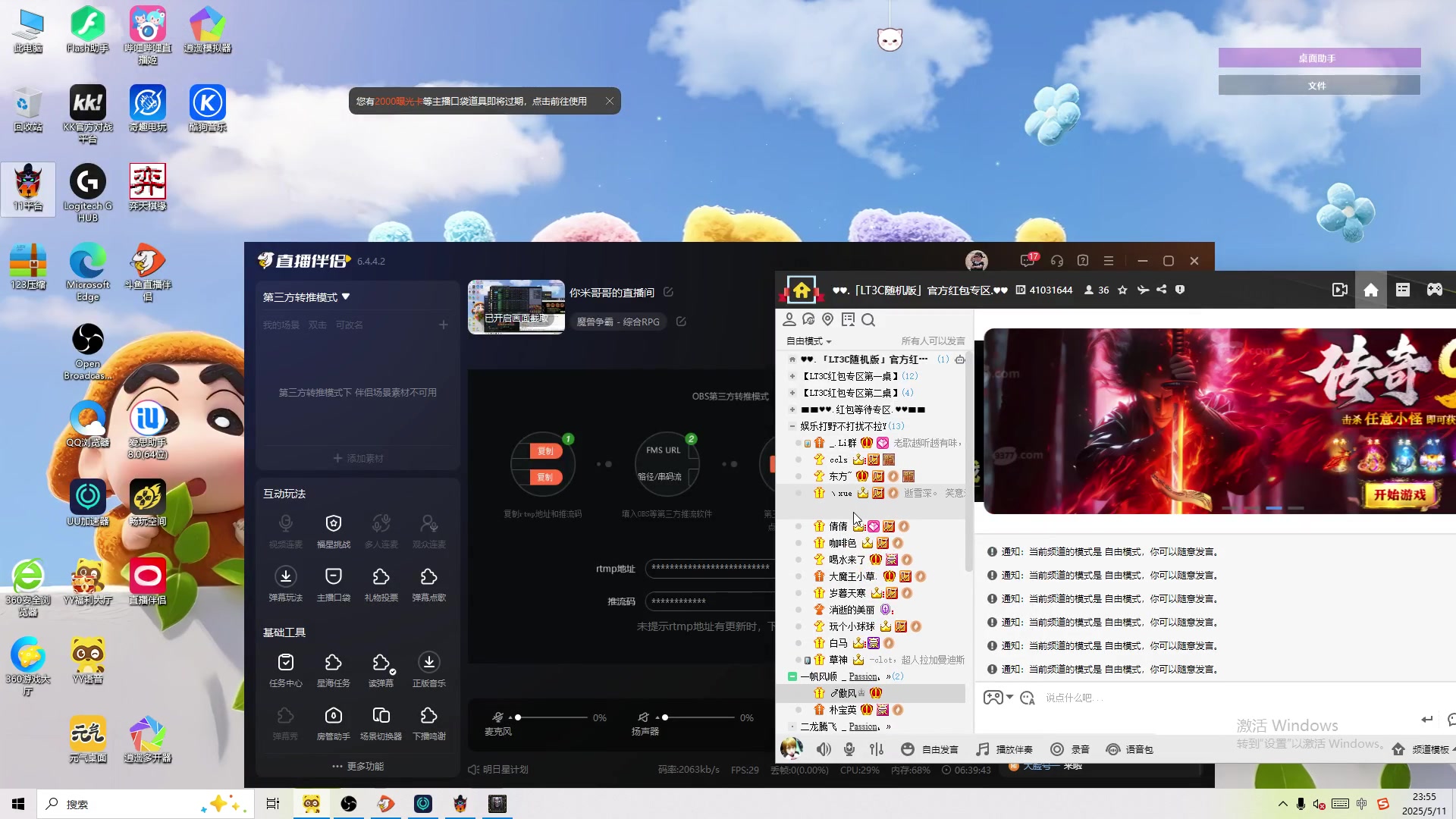Toggle YY speaker output icon
This screenshot has height=819, width=1456.
coord(824,749)
